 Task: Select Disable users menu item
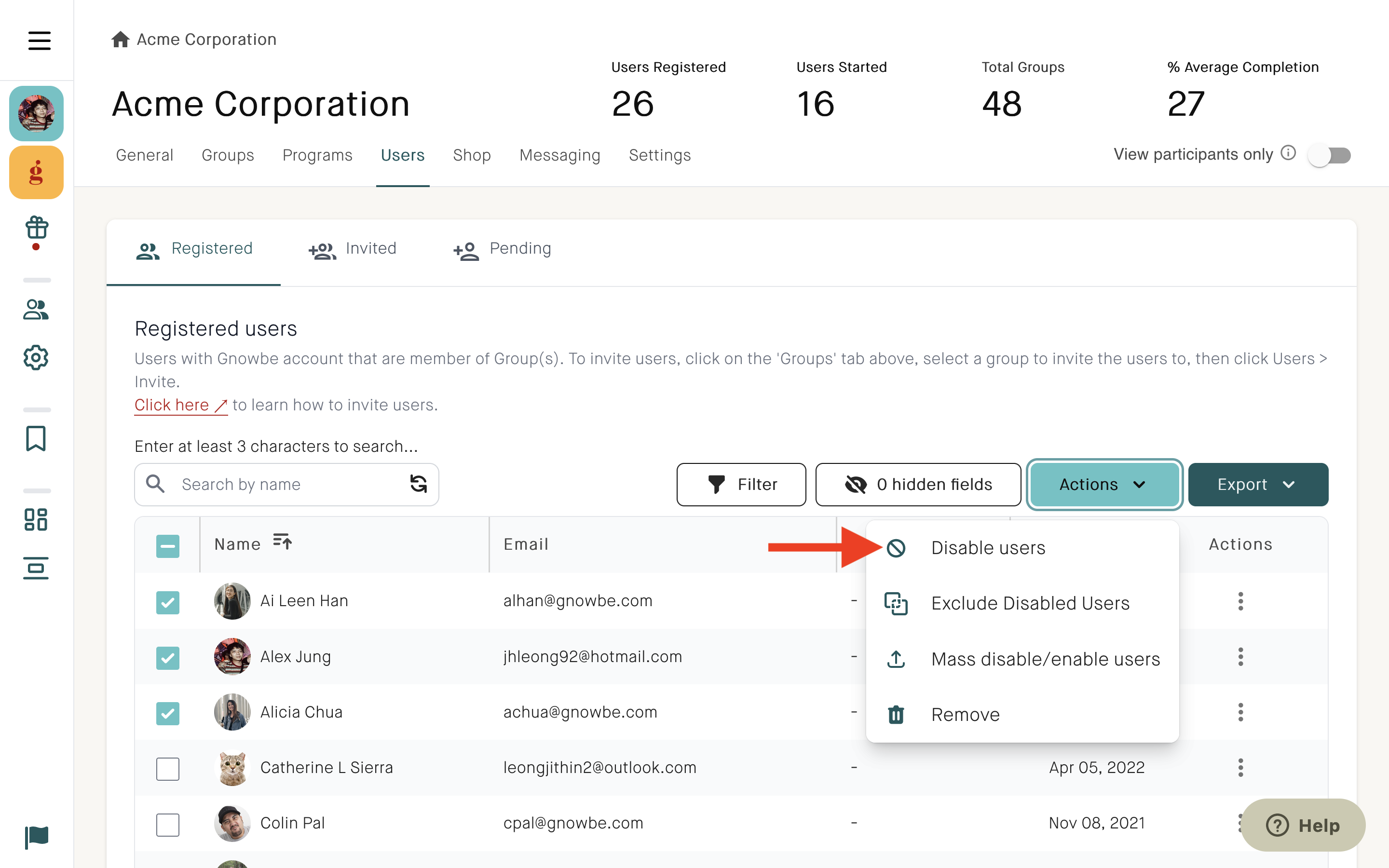(x=1022, y=548)
